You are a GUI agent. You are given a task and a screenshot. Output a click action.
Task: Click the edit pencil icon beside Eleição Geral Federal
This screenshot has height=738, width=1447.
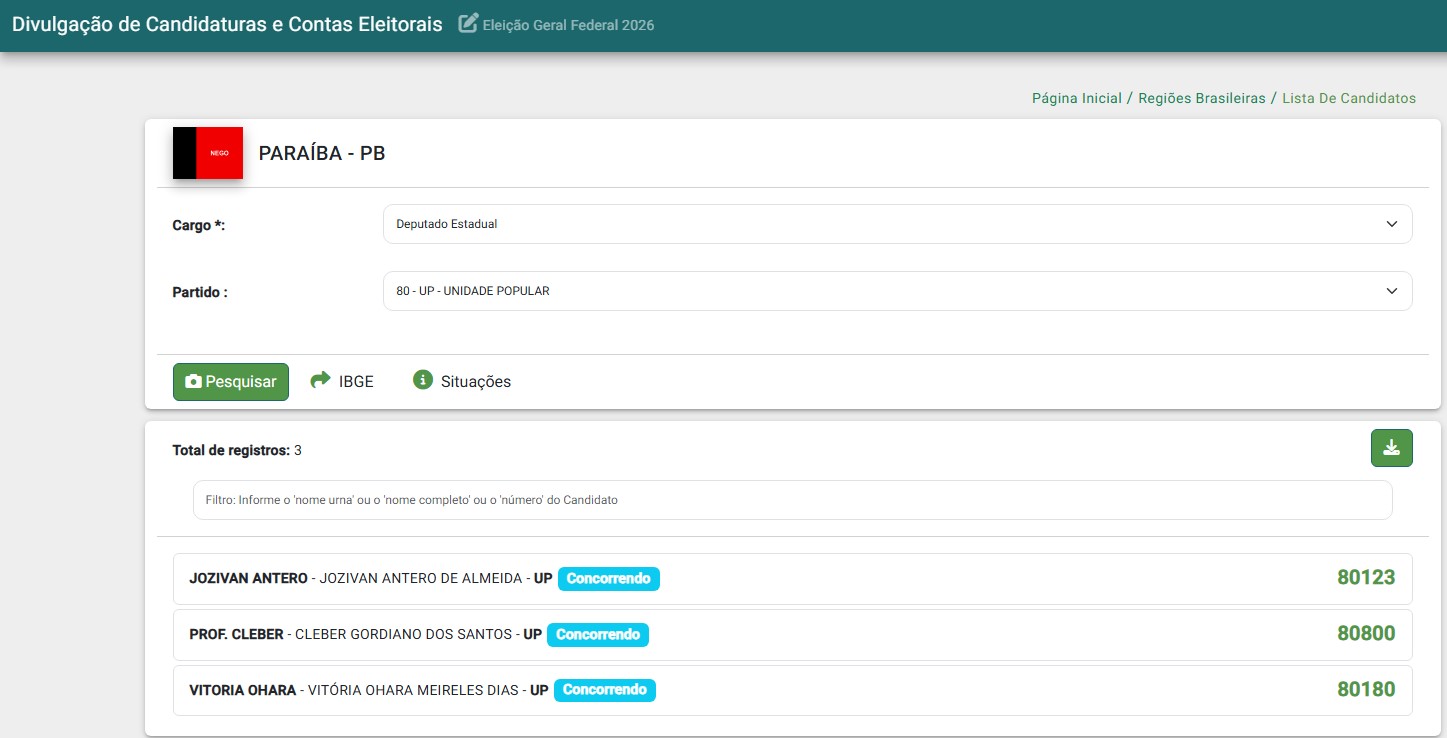[x=468, y=23]
